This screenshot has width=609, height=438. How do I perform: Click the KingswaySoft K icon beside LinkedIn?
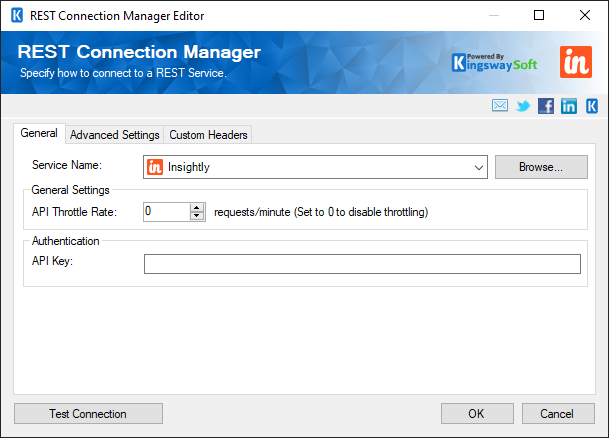(x=592, y=106)
